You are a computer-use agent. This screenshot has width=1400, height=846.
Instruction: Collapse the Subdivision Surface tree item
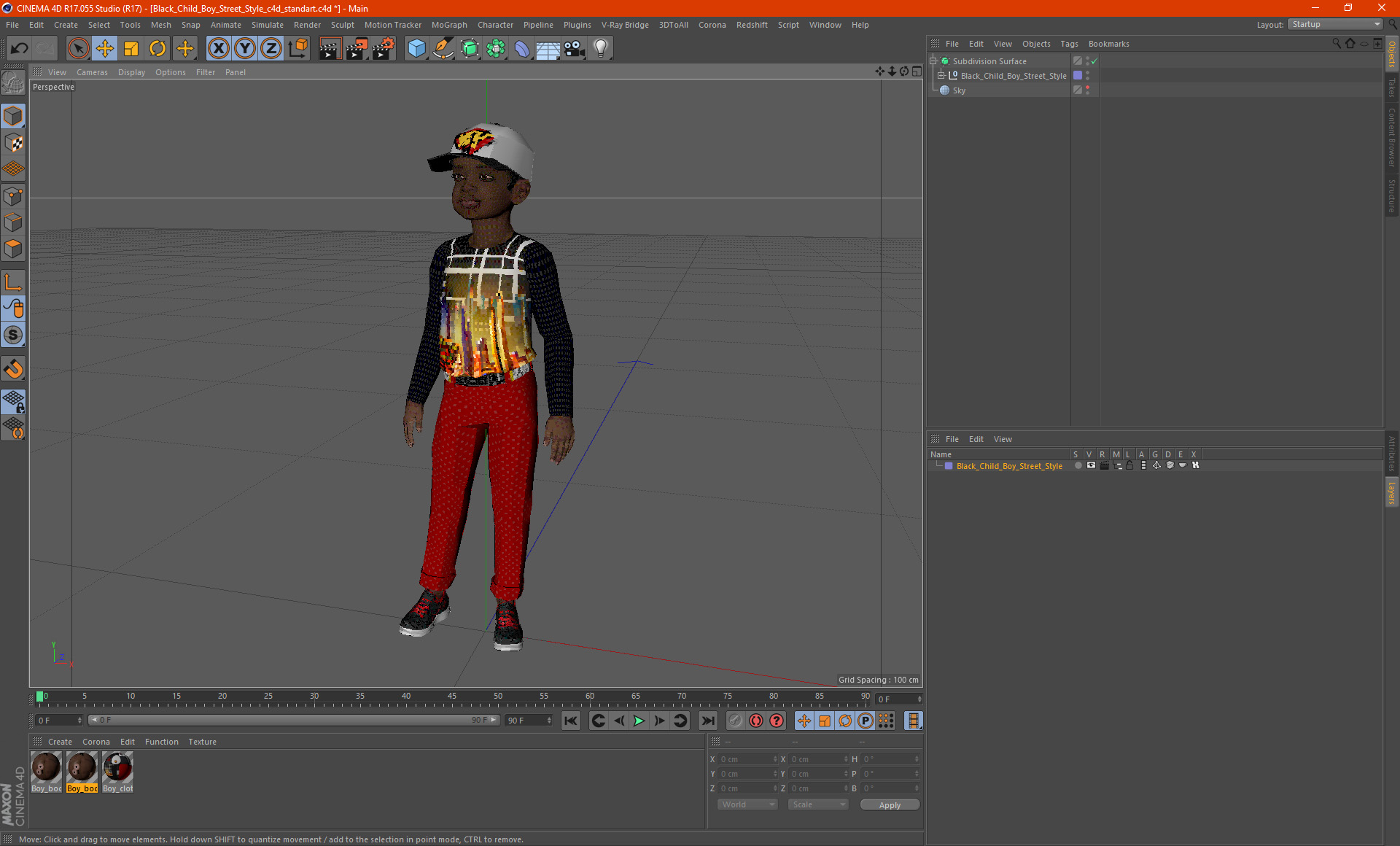tap(933, 61)
